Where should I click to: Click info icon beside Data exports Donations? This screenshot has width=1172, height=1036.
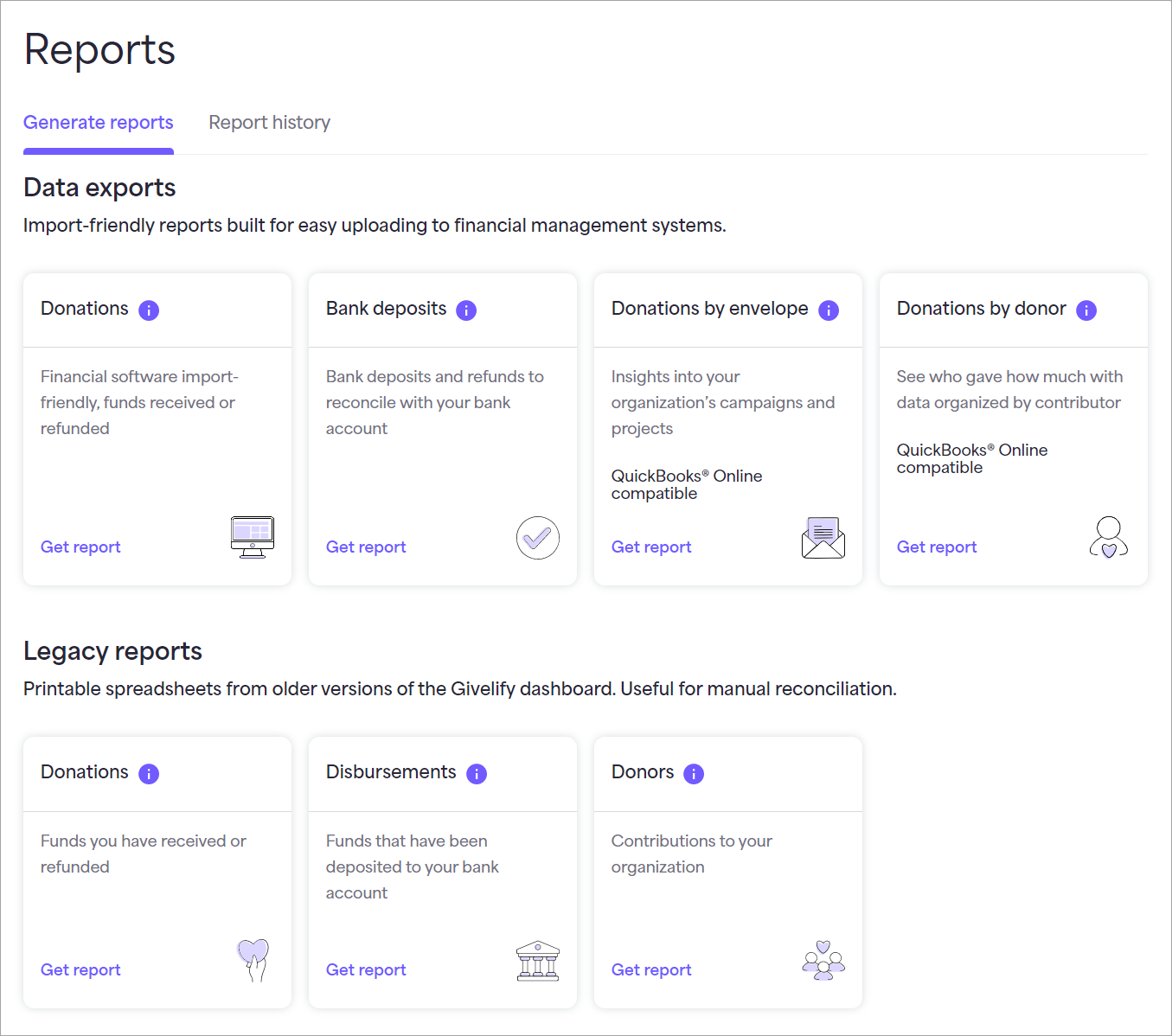click(149, 310)
